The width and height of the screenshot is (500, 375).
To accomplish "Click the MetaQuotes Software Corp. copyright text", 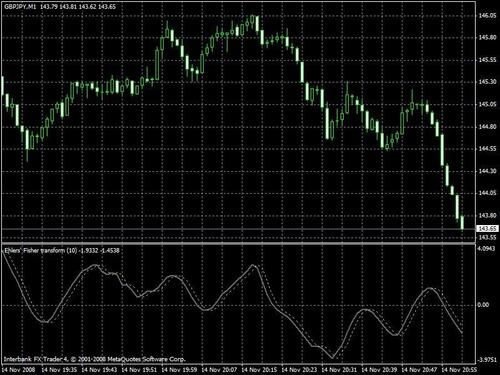I will coord(146,359).
